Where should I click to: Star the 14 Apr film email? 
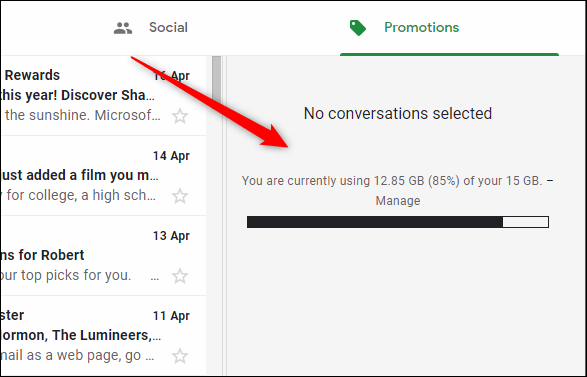(x=180, y=196)
